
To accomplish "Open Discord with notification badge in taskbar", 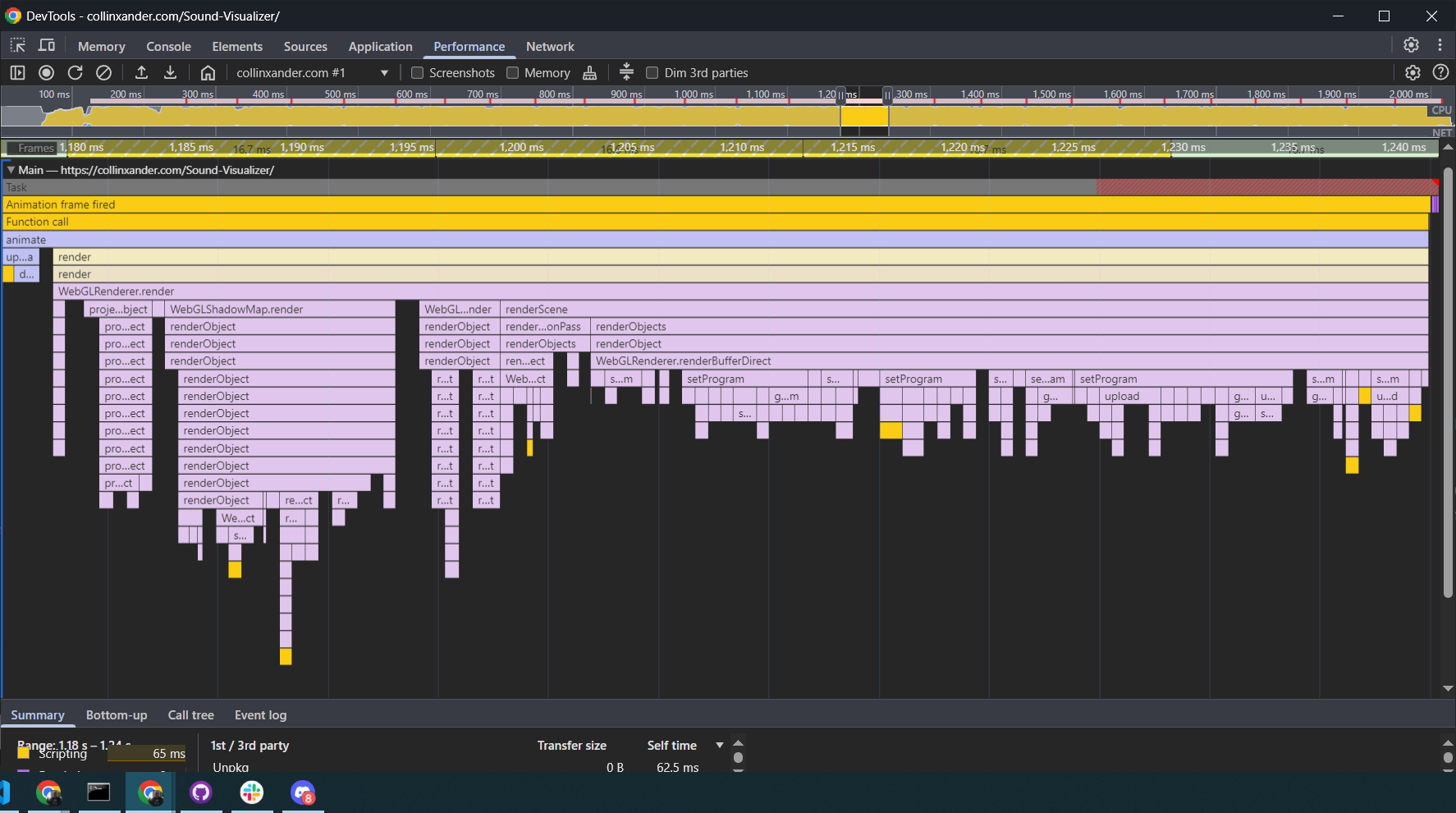I will tap(303, 792).
